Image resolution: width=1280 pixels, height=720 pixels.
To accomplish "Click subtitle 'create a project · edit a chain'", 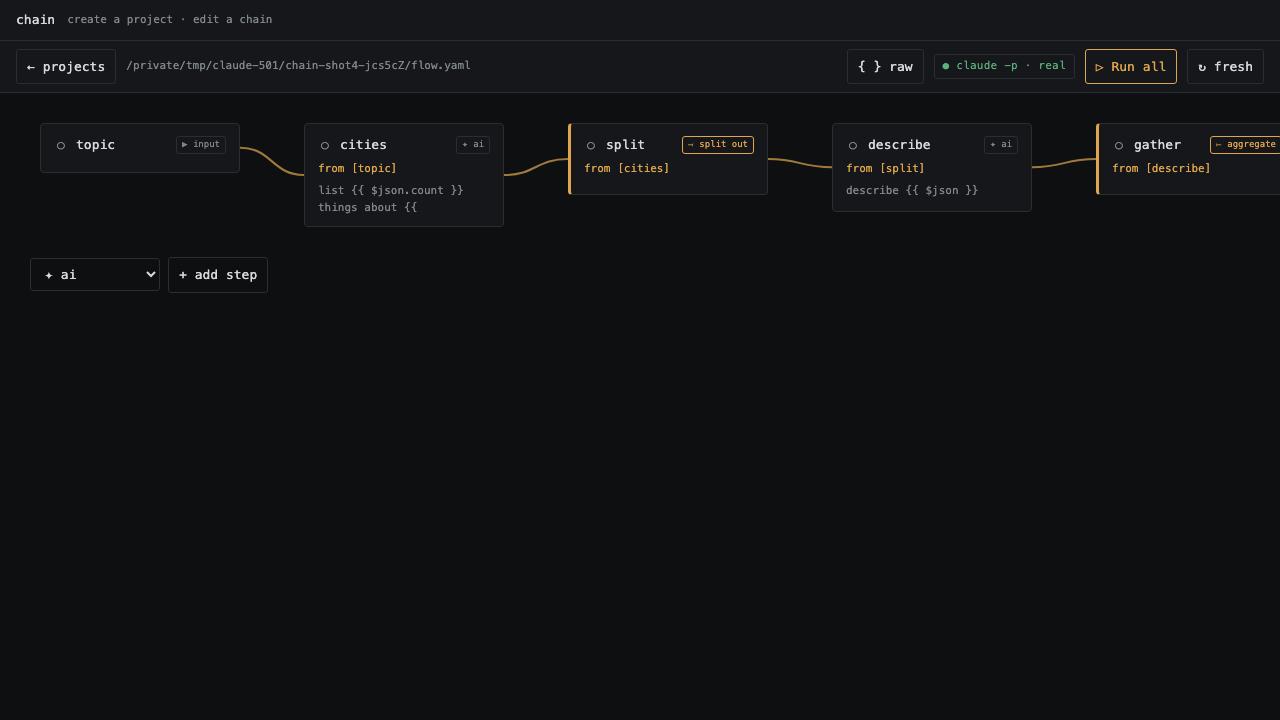I will pyautogui.click(x=170, y=20).
